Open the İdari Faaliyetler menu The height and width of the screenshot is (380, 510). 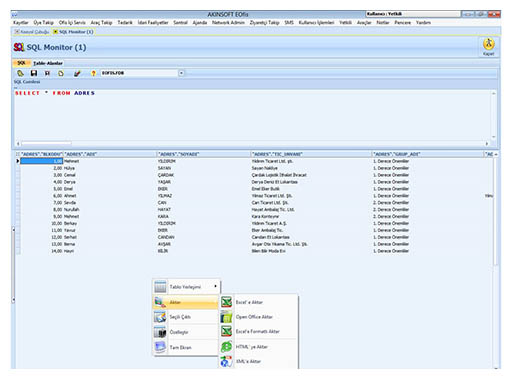tap(153, 23)
